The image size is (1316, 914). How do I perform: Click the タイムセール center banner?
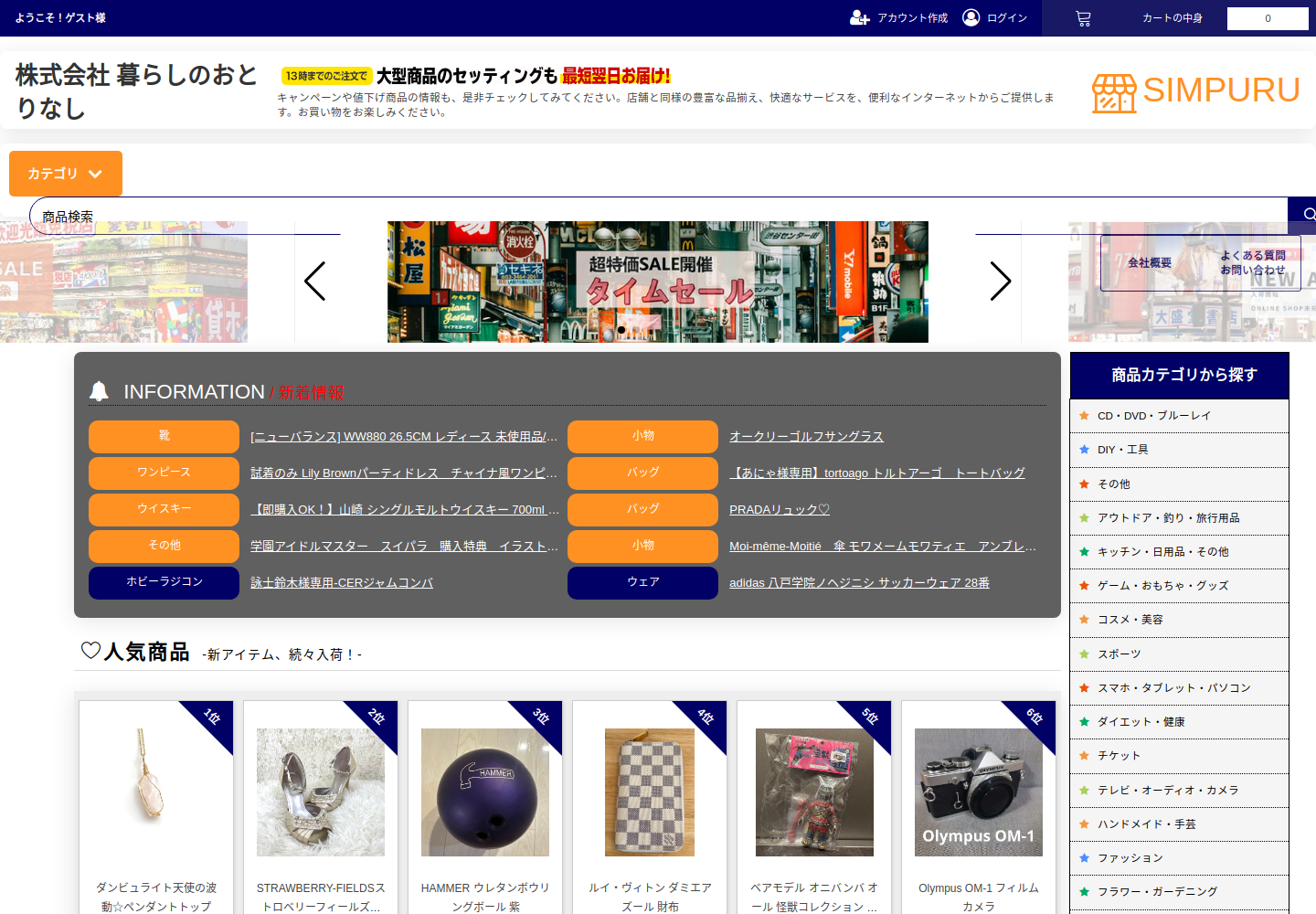click(658, 282)
